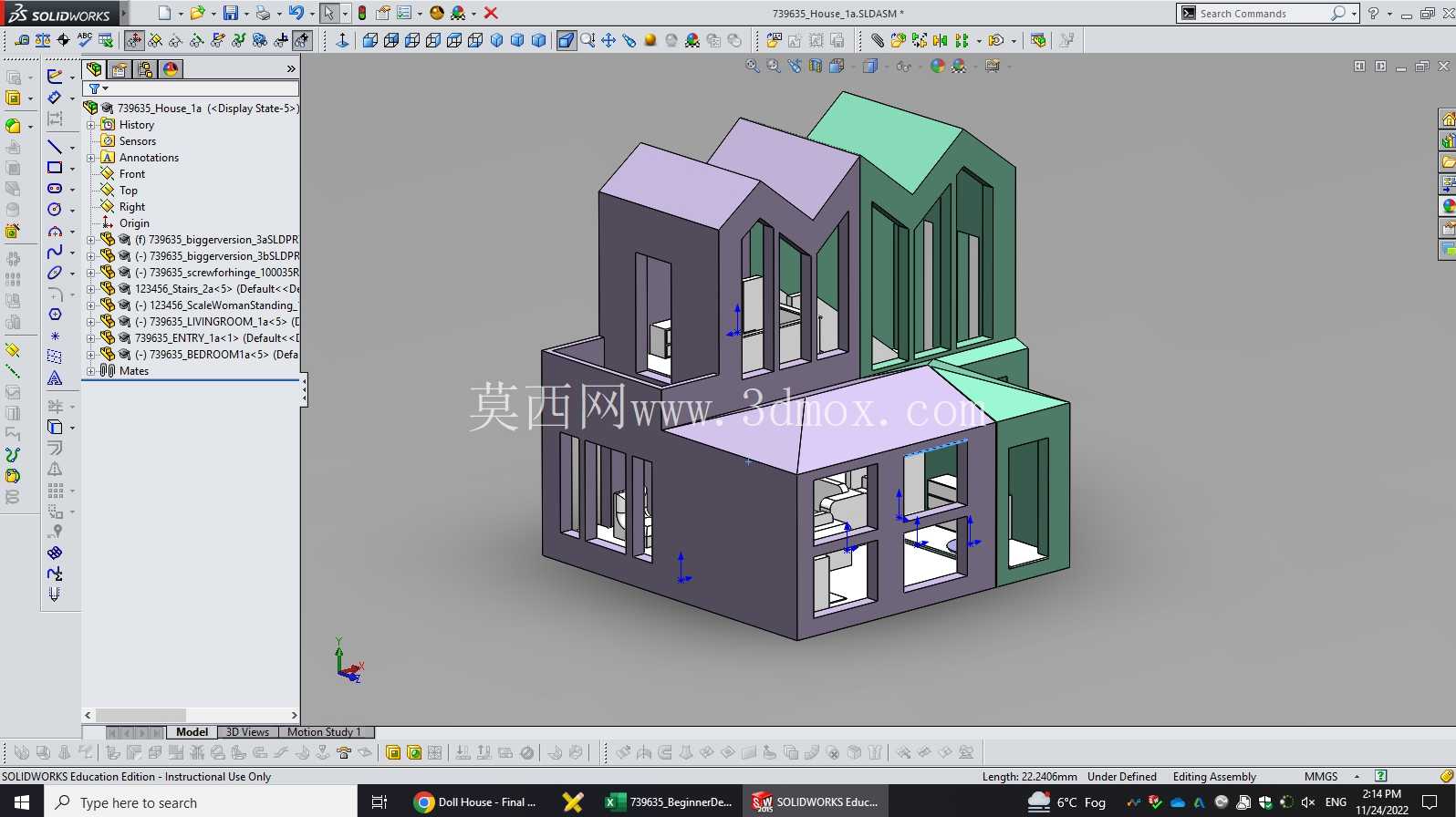
Task: Click the ABC spell check icon
Action: point(85,40)
